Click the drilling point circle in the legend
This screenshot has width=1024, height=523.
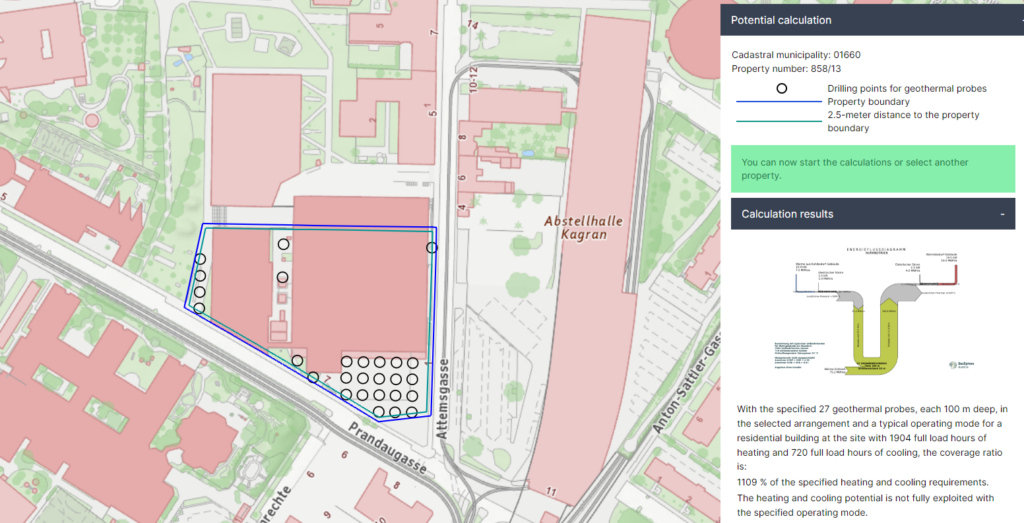[782, 88]
